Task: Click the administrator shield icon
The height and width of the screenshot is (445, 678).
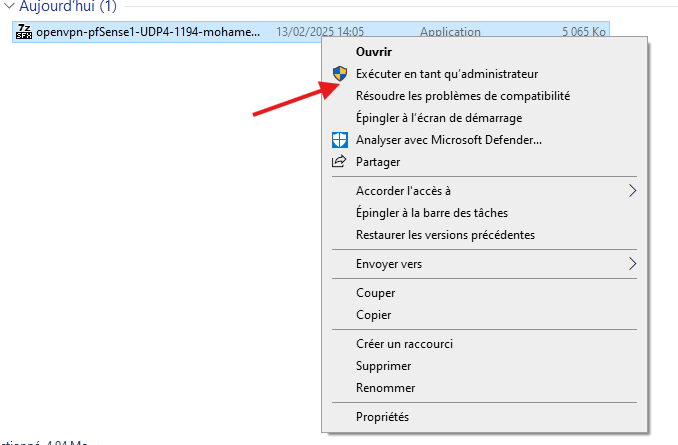Action: [x=340, y=74]
